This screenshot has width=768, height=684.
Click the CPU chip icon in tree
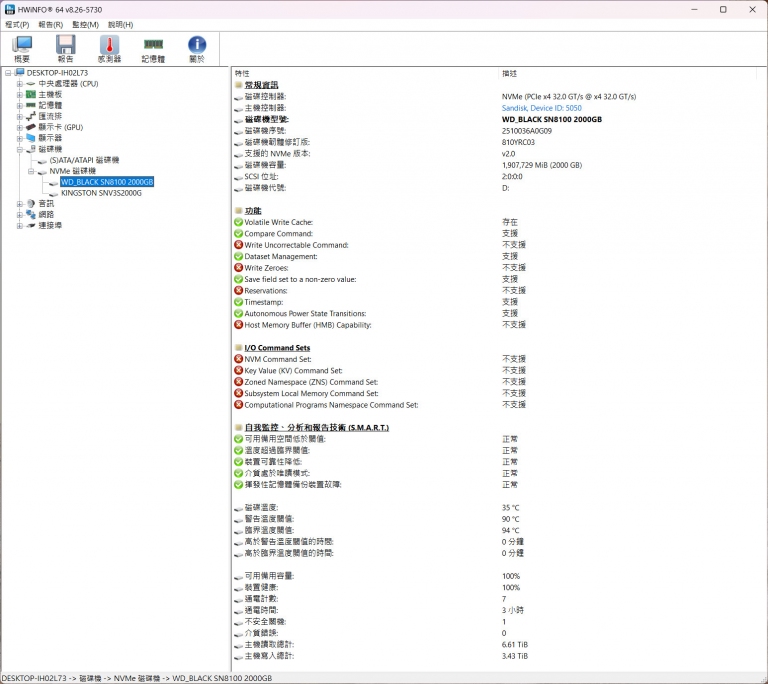point(31,84)
